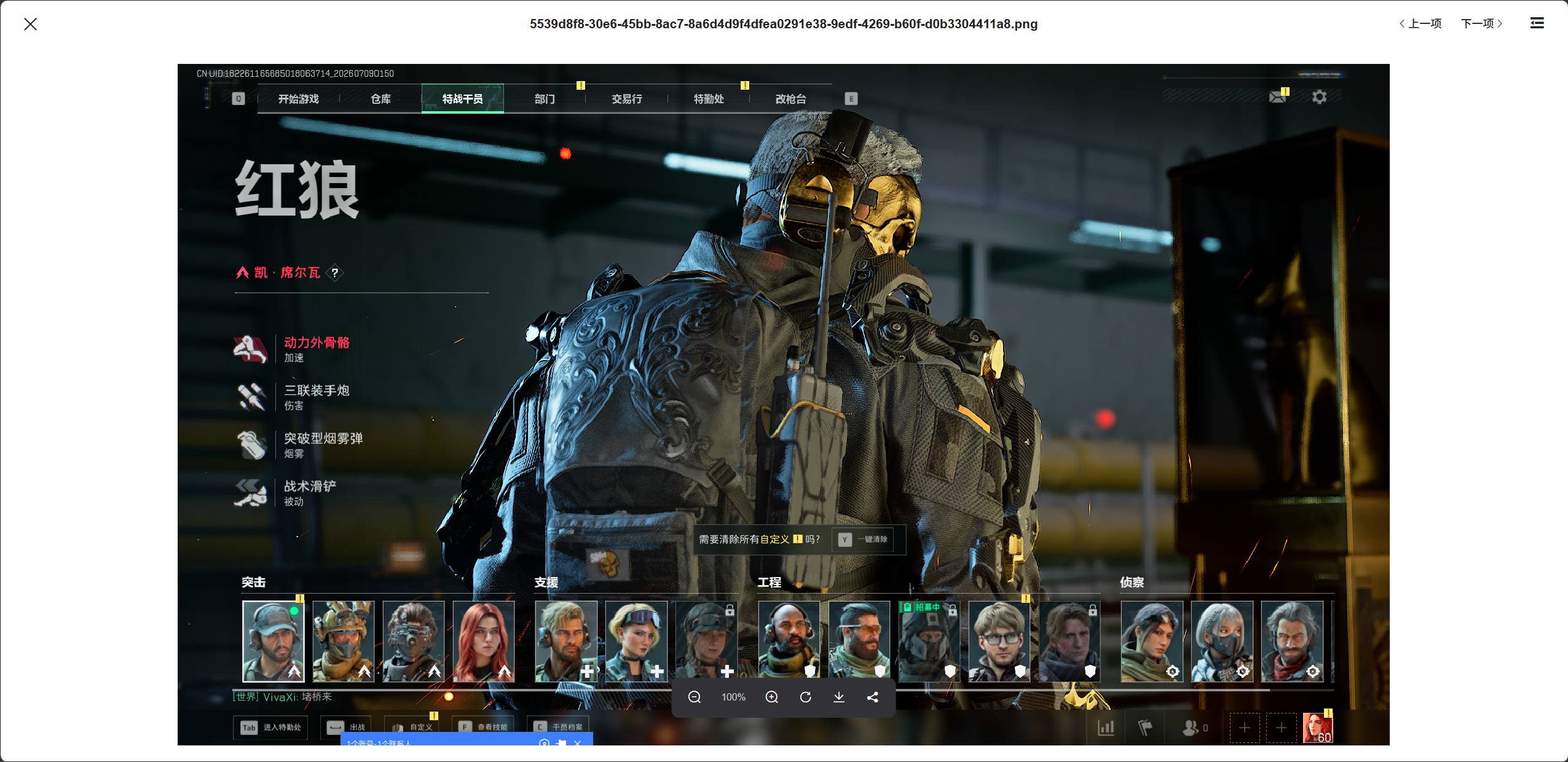Open game settings gear icon

[x=1319, y=97]
